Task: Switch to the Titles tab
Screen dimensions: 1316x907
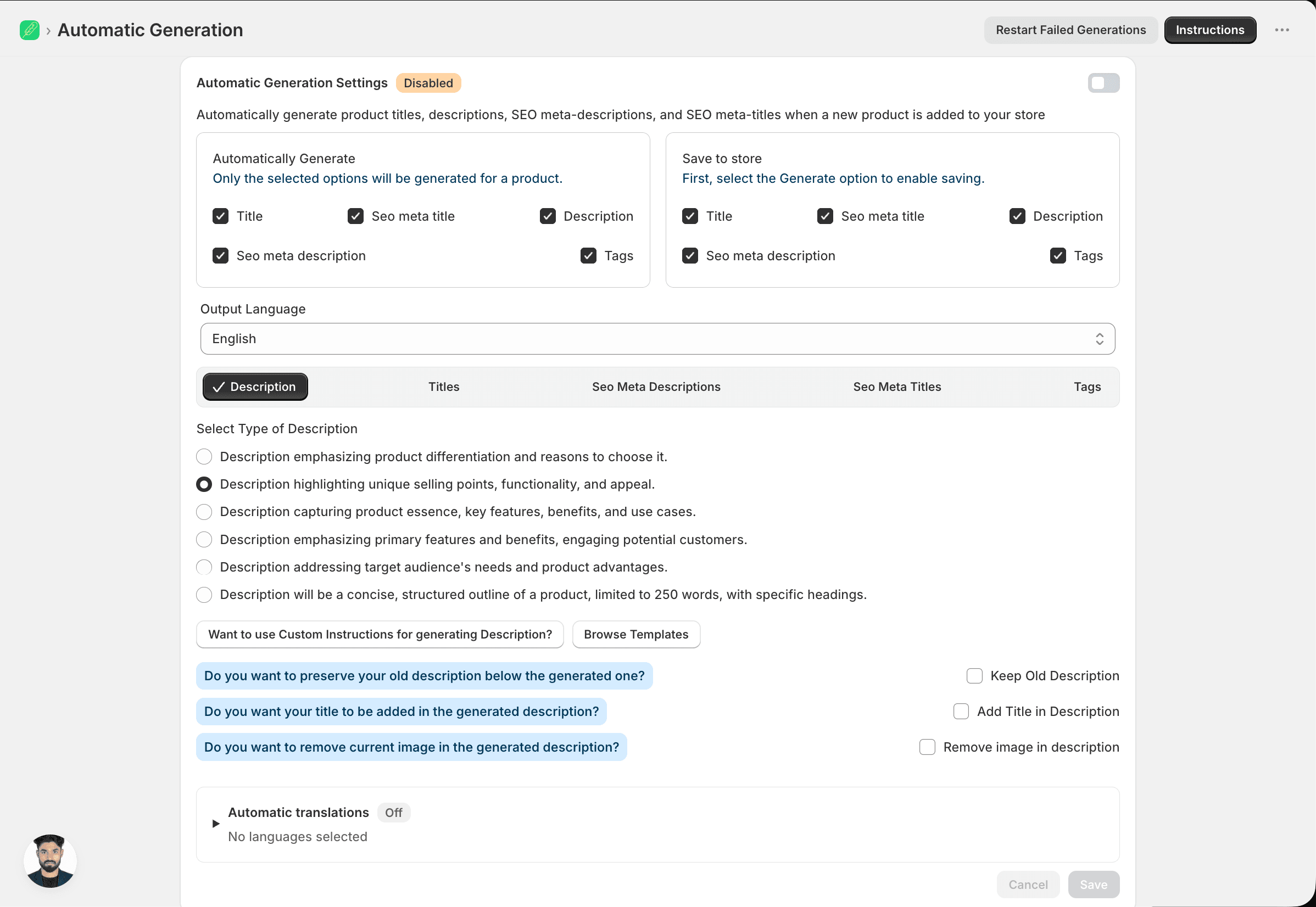Action: coord(444,387)
